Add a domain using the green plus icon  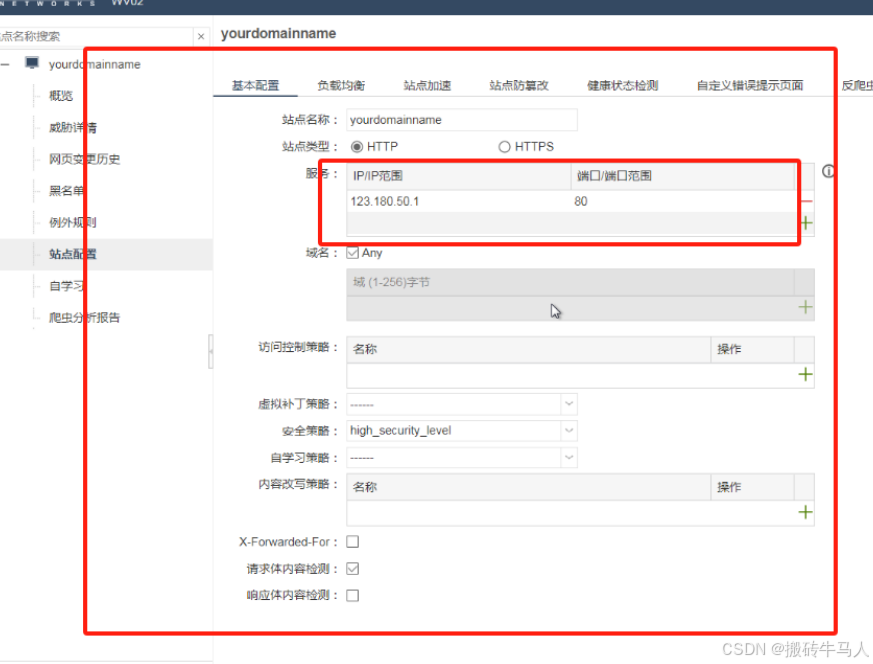[804, 307]
